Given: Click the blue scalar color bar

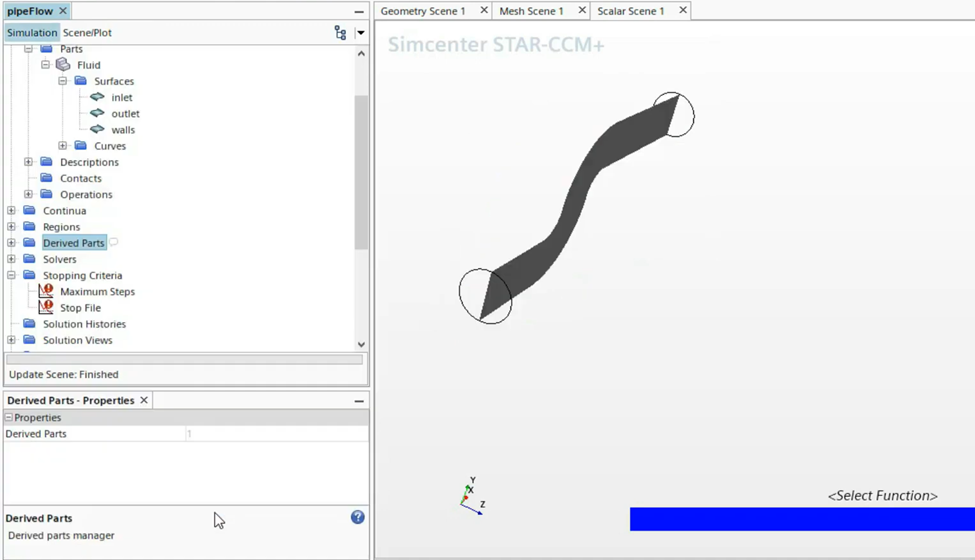Looking at the screenshot, I should (801, 519).
